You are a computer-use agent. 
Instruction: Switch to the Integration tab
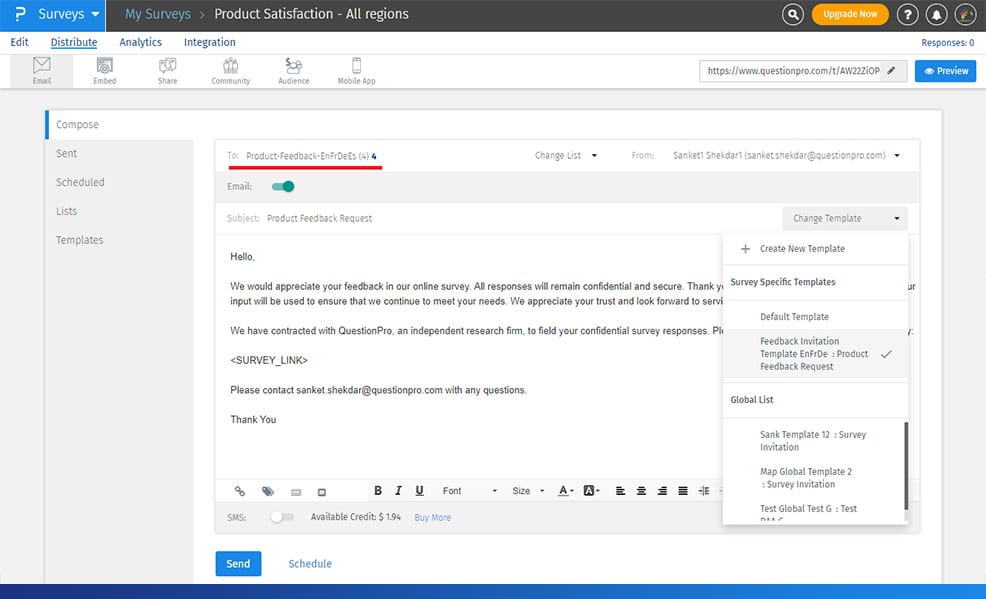pos(209,42)
